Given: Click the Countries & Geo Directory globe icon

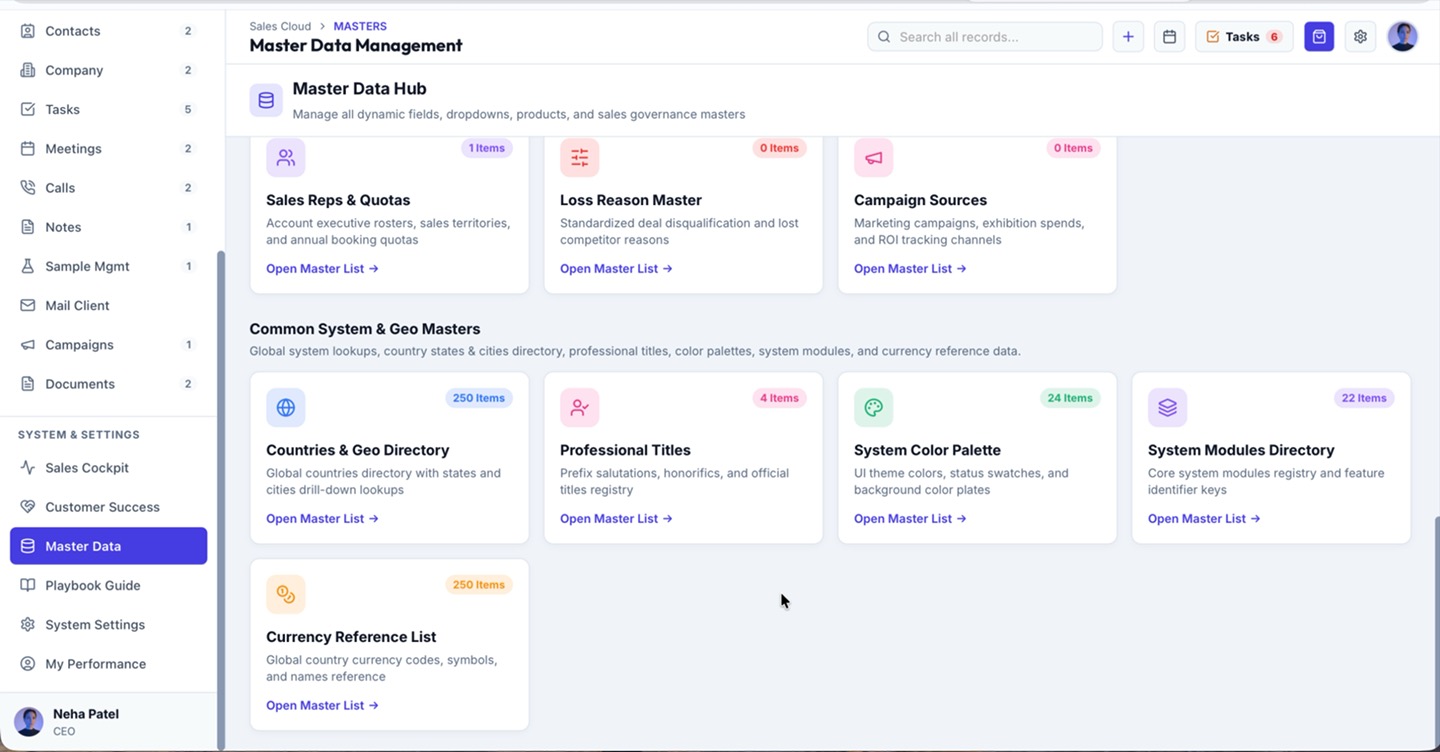Looking at the screenshot, I should 286,408.
